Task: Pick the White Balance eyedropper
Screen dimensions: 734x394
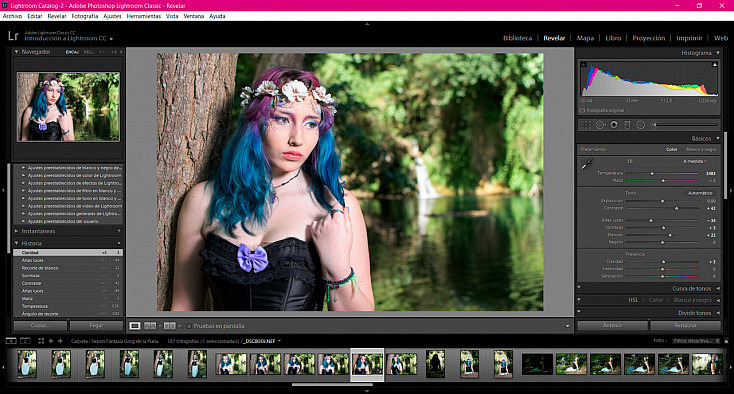Action: tap(587, 164)
